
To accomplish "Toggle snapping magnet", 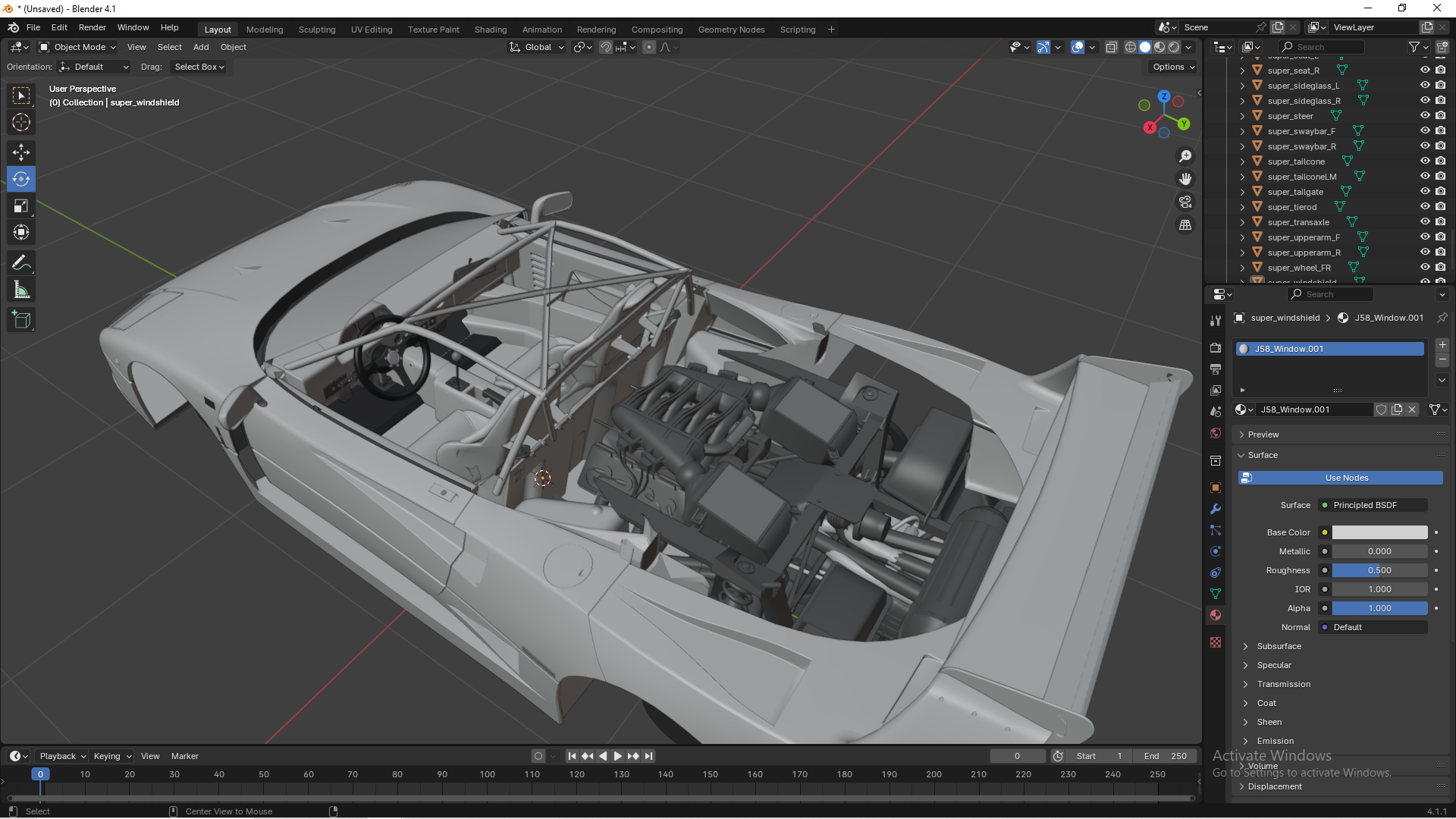I will coord(605,47).
